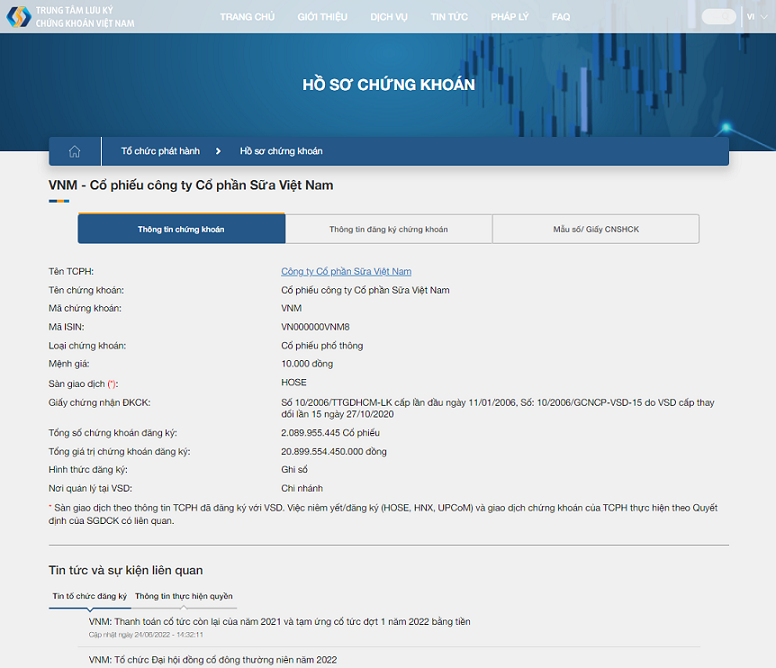Open the Trang chủ menu
776x668 pixels.
click(247, 17)
